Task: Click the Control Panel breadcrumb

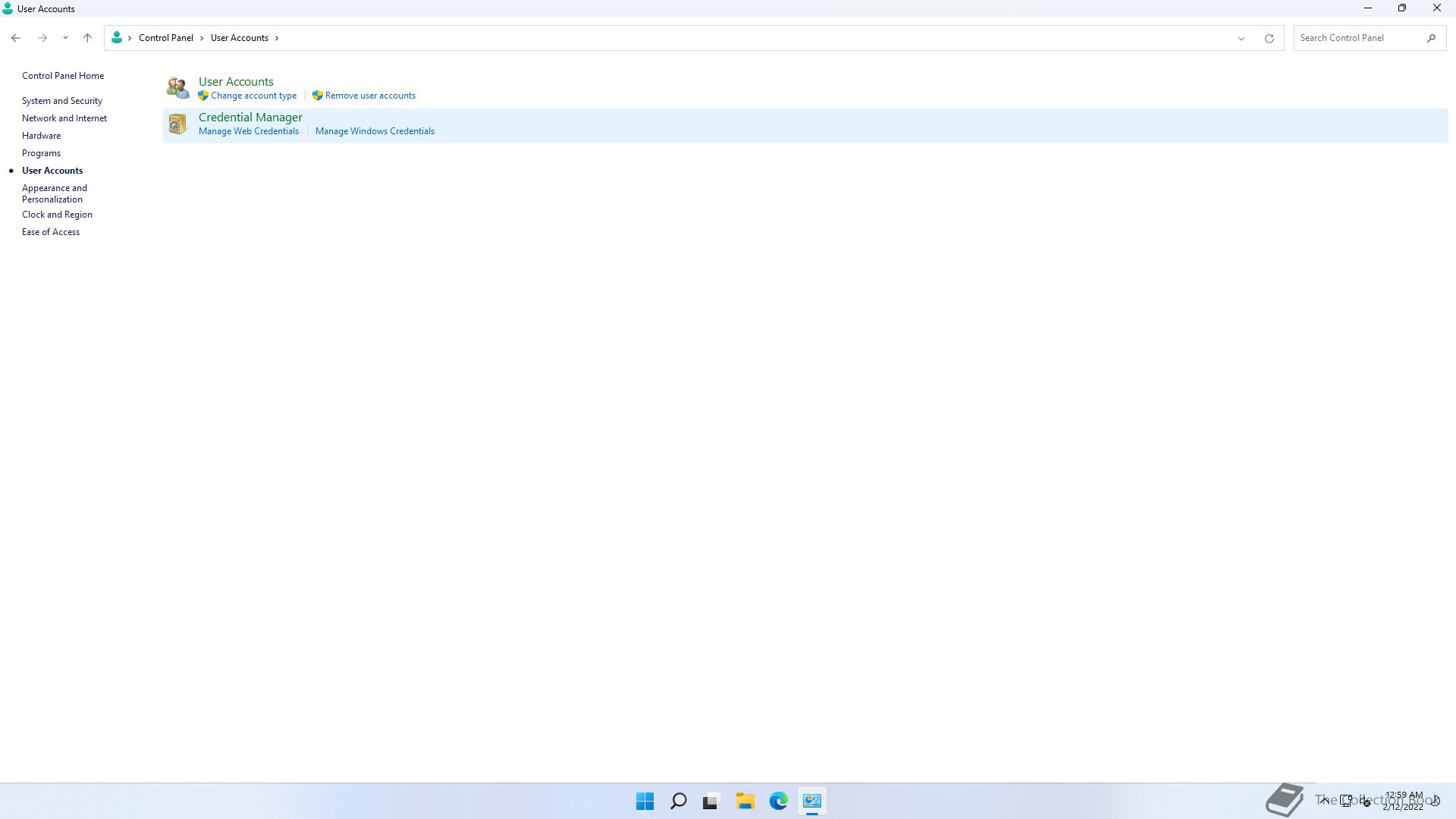Action: pyautogui.click(x=166, y=38)
